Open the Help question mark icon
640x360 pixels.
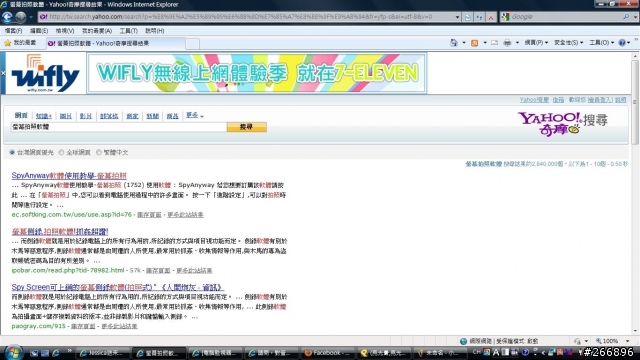pyautogui.click(x=622, y=42)
